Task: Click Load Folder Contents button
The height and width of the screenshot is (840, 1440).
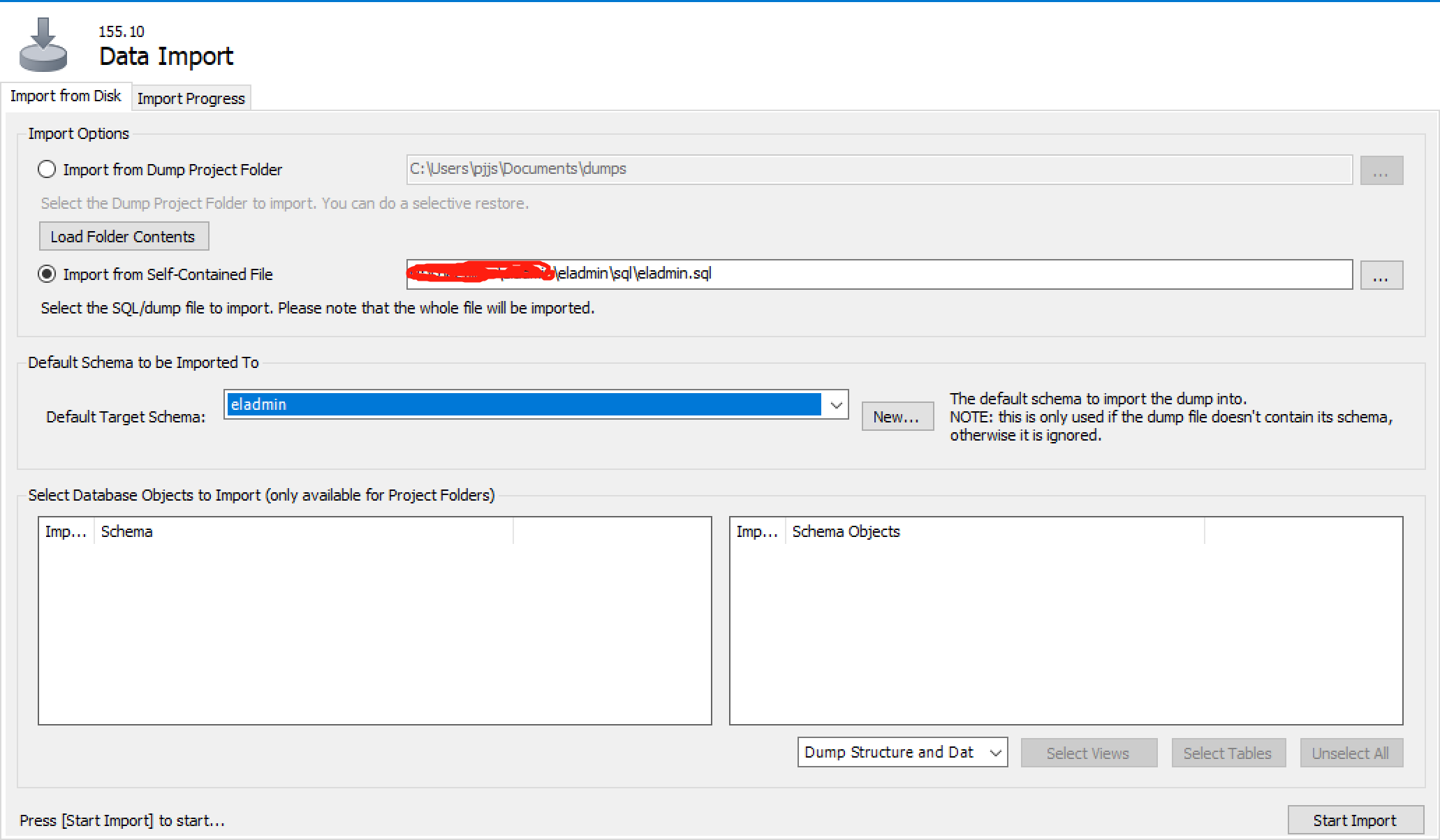Action: pos(123,237)
